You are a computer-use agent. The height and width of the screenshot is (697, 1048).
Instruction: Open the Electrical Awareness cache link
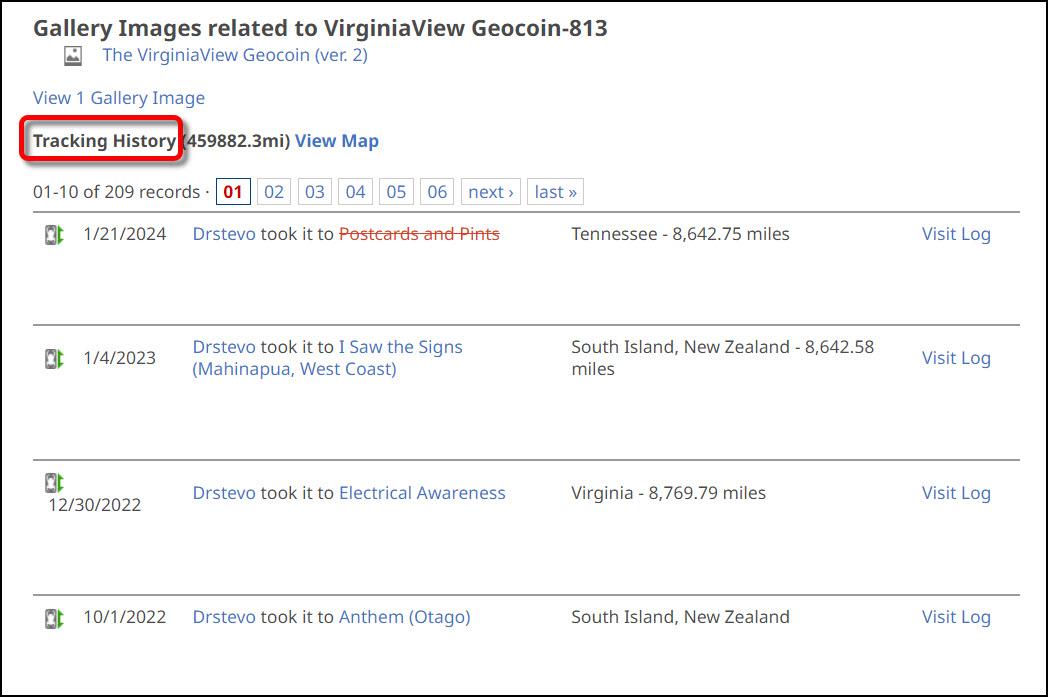point(422,493)
